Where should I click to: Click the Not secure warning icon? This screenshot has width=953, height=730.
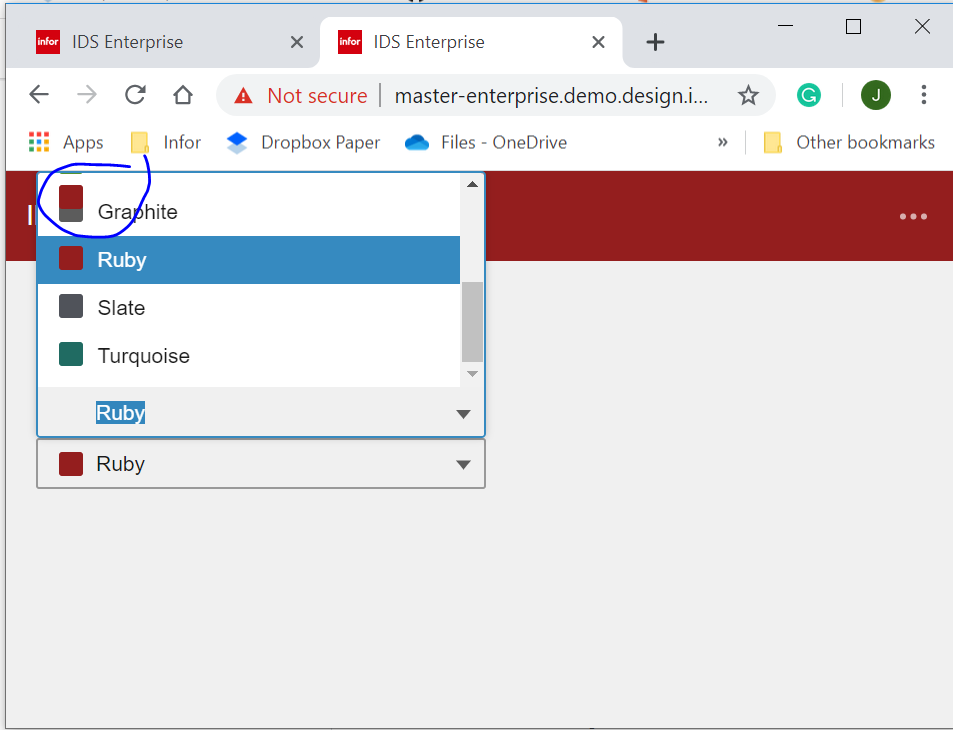click(243, 95)
